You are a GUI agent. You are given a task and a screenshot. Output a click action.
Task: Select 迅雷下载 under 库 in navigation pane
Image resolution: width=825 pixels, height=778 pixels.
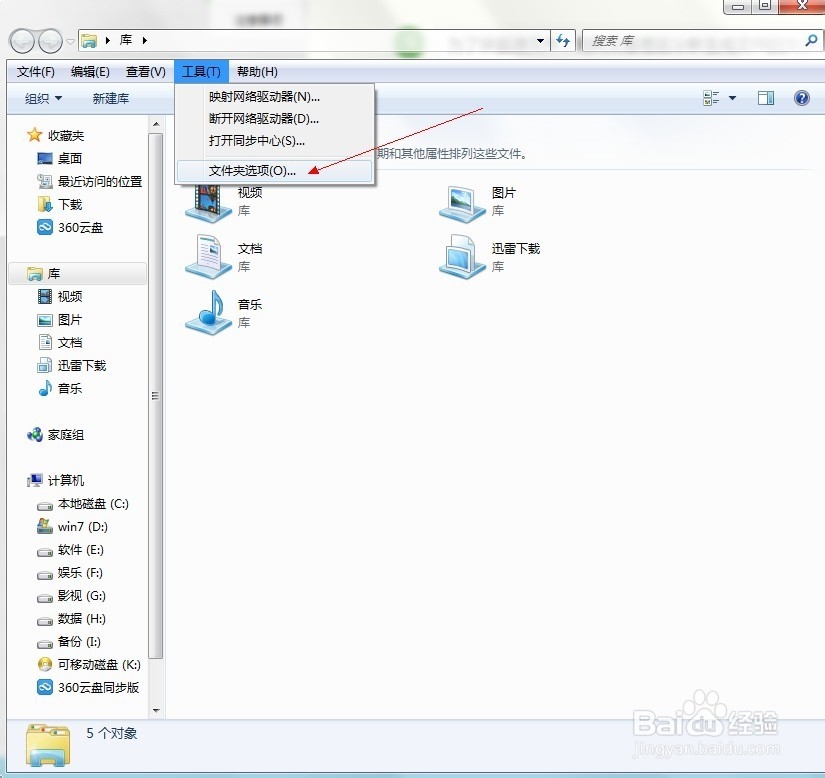(72, 366)
